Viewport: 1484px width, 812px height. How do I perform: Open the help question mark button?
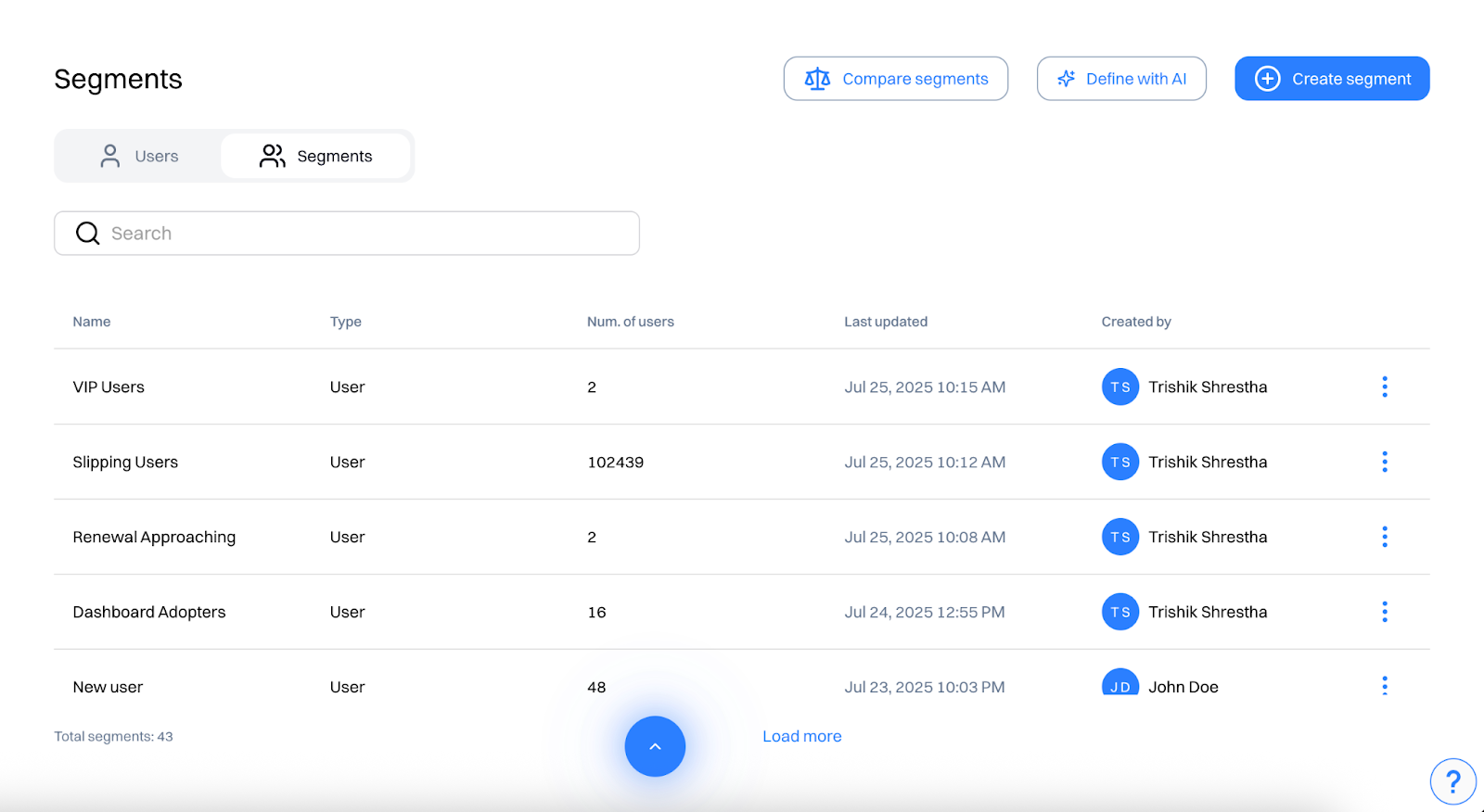tap(1452, 781)
